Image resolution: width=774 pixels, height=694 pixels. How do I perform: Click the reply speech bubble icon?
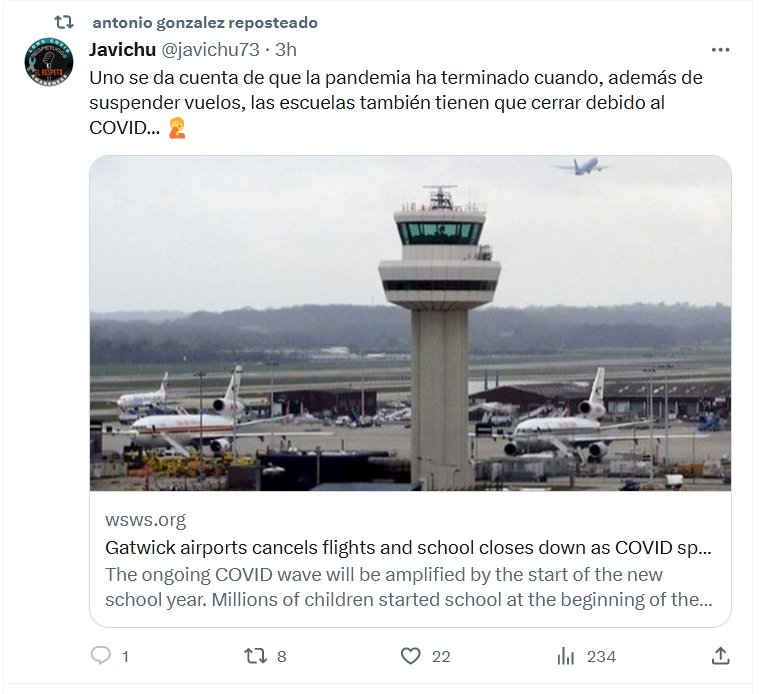tap(100, 656)
